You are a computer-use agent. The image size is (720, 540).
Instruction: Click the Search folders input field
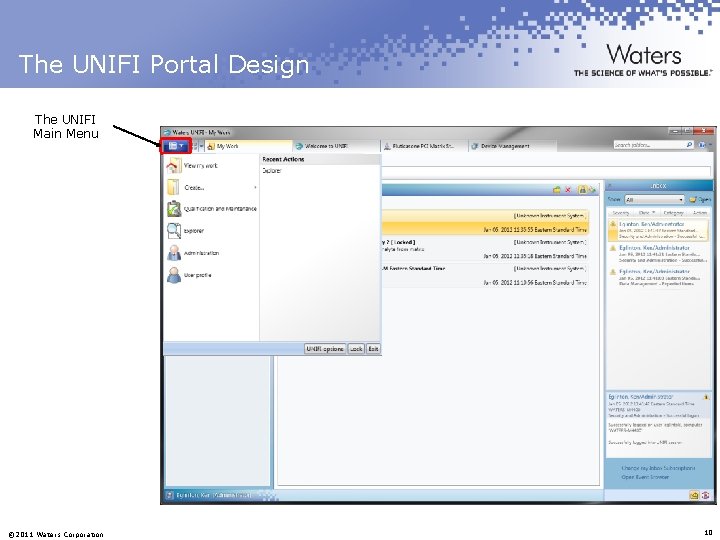(649, 145)
